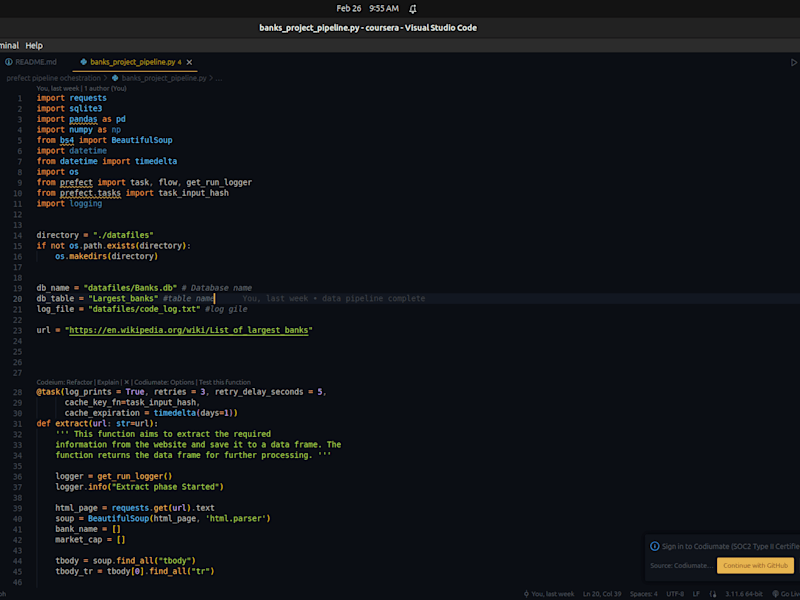Click 'Source: Codiumate...' text in notification
This screenshot has height=600, width=800.
click(x=682, y=565)
